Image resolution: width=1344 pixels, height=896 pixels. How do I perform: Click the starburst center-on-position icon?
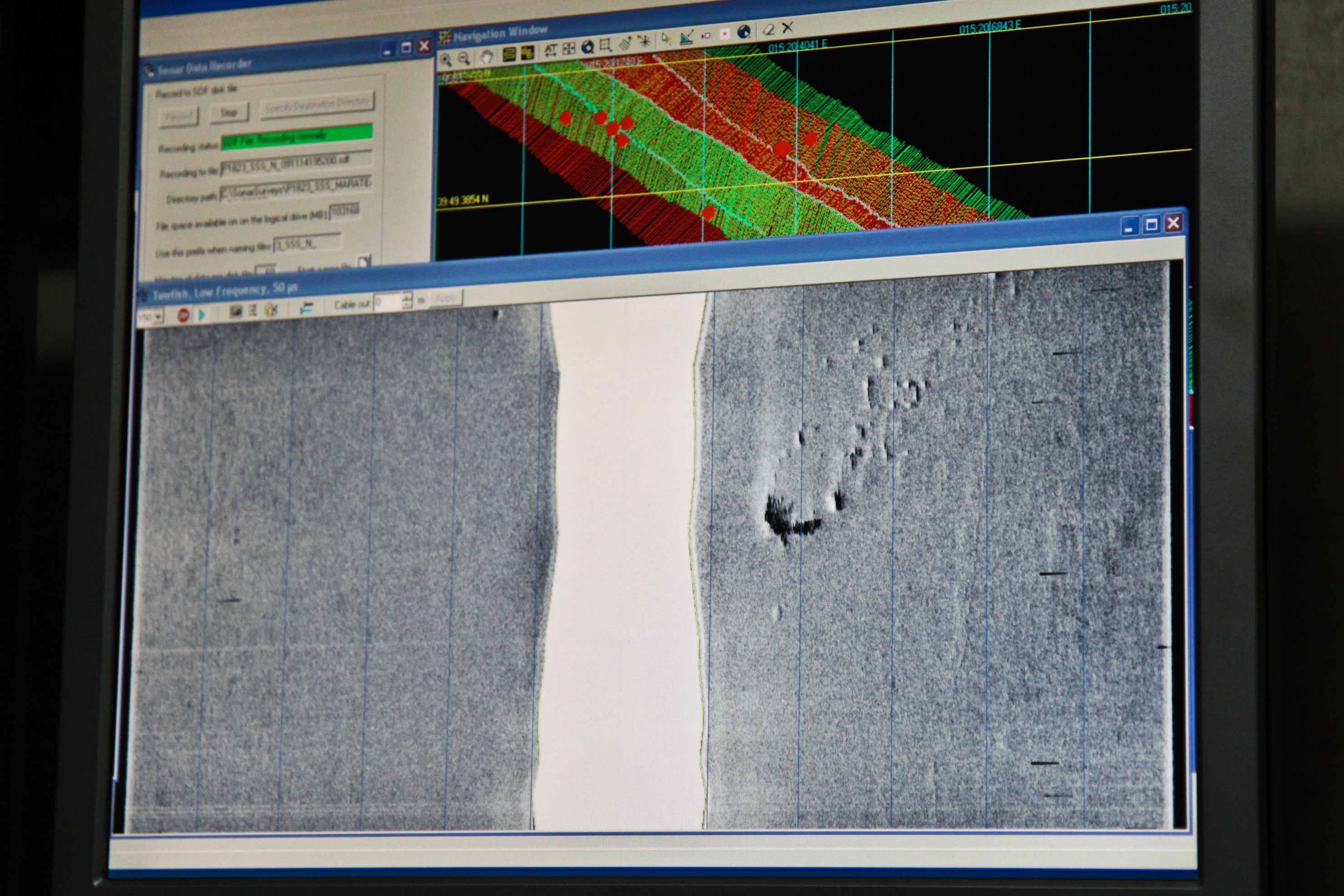(644, 42)
